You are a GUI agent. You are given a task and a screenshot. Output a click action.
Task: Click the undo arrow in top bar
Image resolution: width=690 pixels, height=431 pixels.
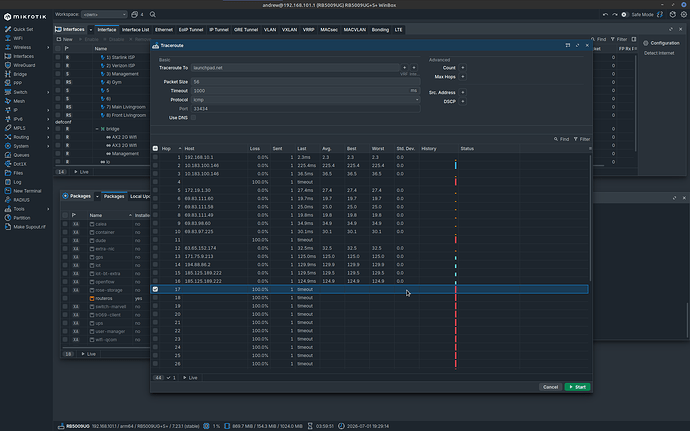point(605,15)
